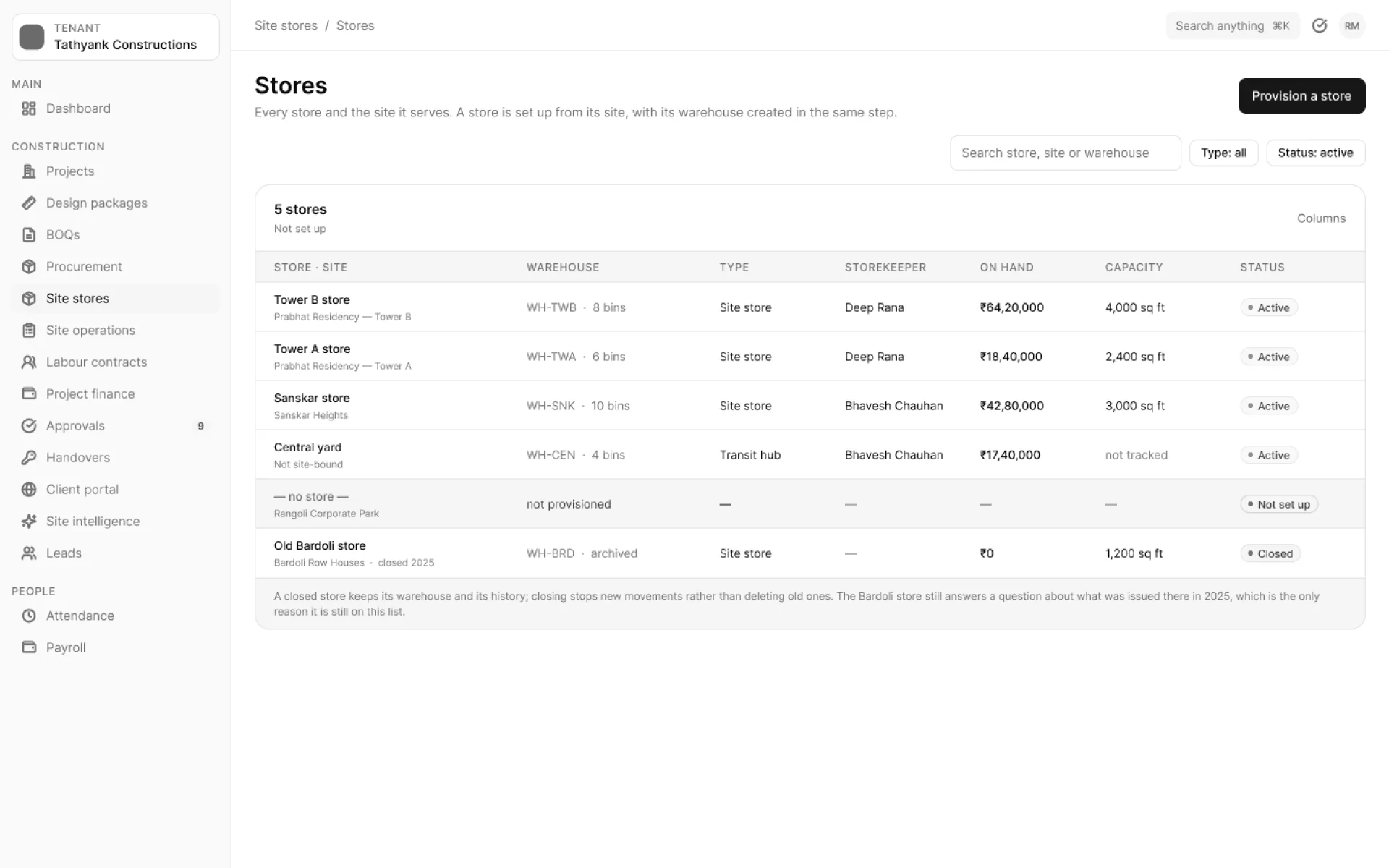Click the Not set up status badge

(1279, 505)
